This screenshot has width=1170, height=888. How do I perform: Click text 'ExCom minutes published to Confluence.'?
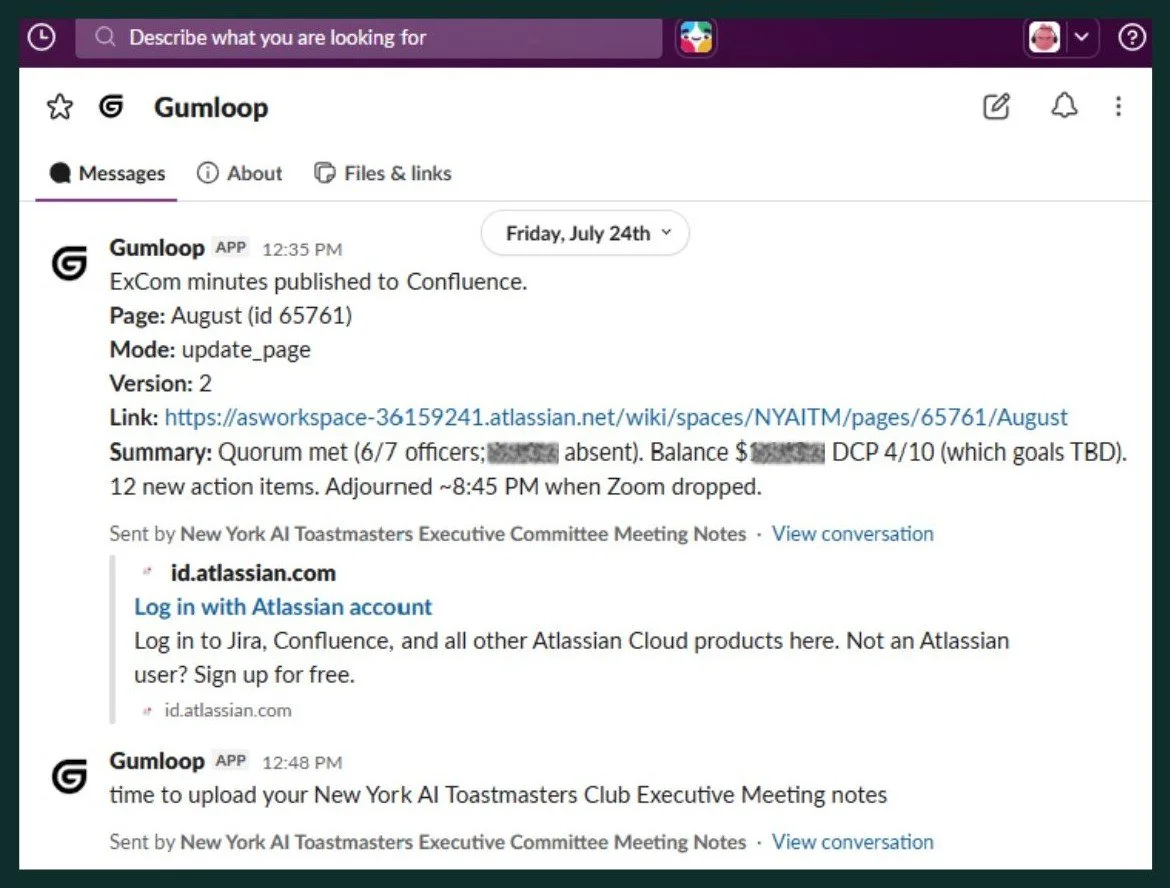[x=319, y=282]
